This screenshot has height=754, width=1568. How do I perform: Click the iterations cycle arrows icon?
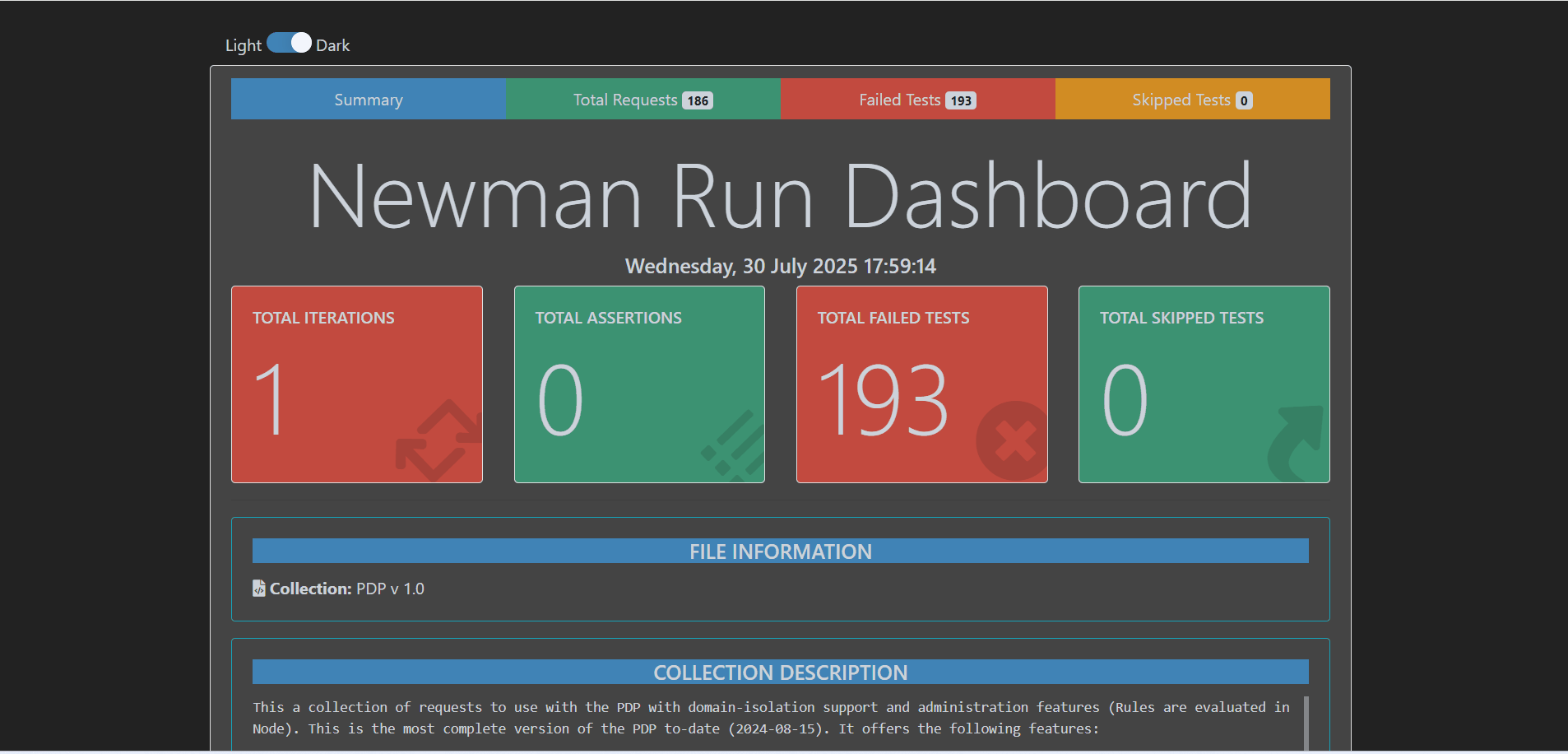[438, 440]
